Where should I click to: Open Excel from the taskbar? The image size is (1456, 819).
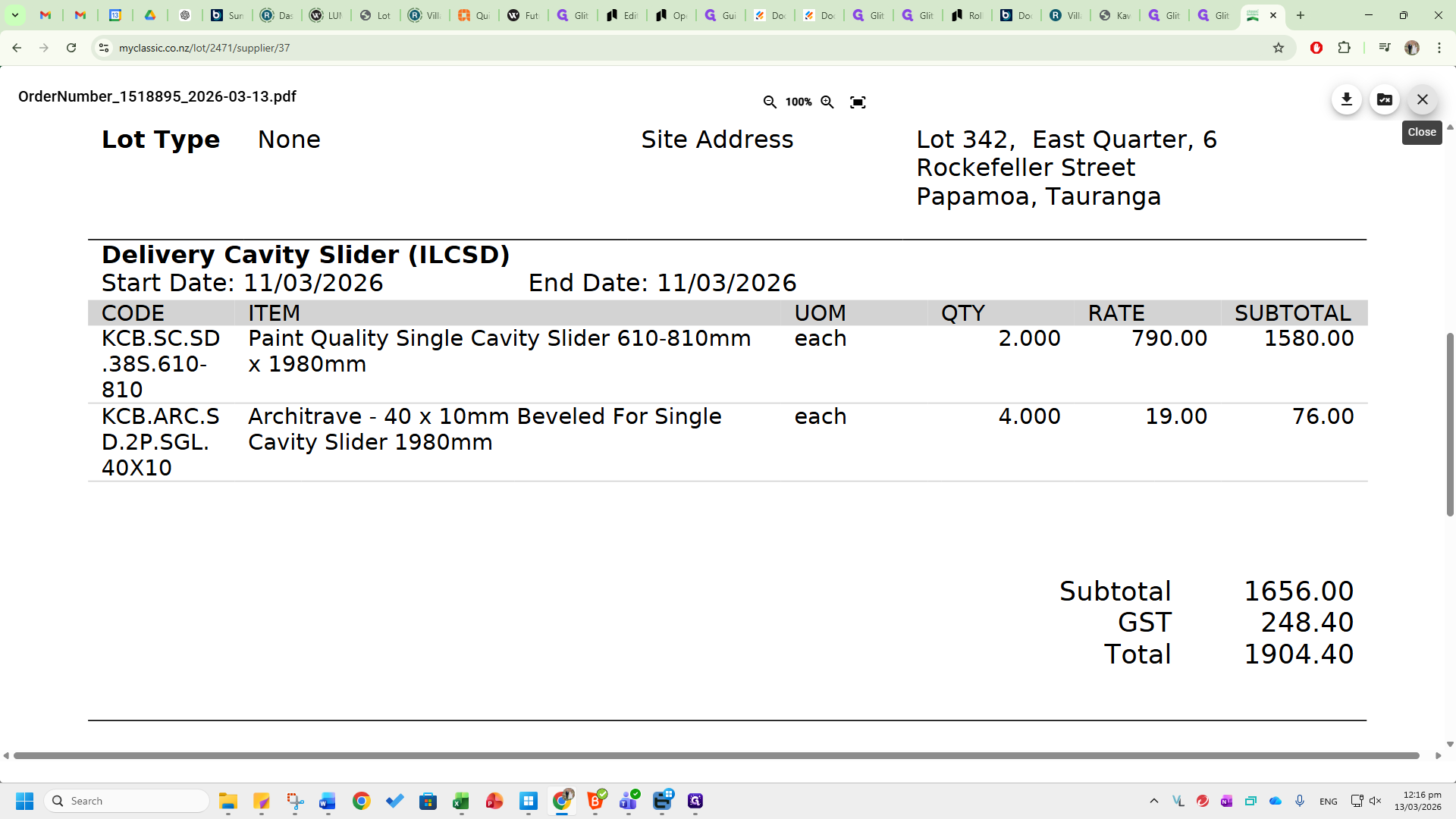click(x=461, y=801)
